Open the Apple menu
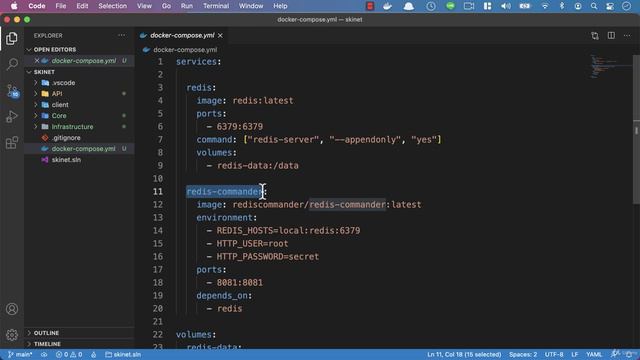The image size is (640, 360). click(x=14, y=6)
